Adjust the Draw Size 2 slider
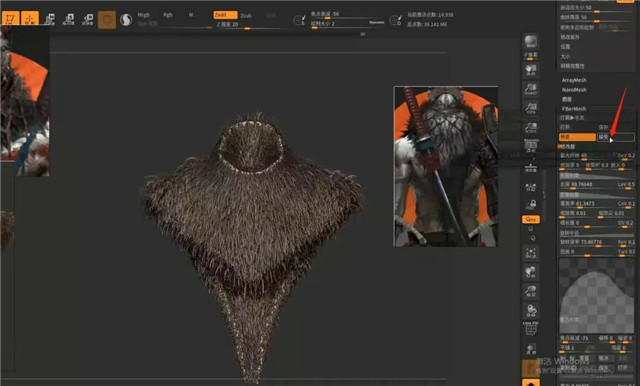640x386 pixels. point(347,24)
